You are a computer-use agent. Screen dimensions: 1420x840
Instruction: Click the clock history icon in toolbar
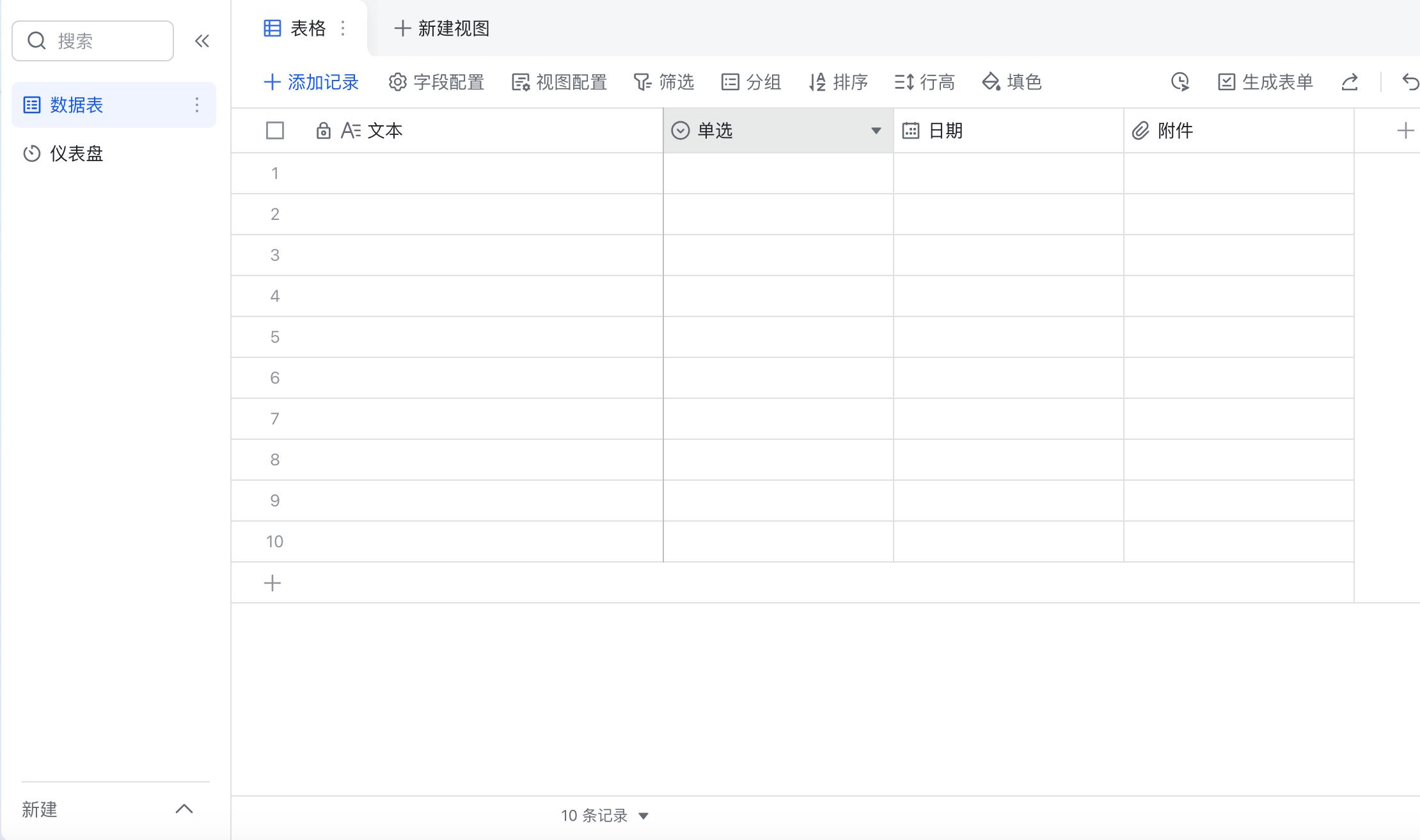[x=1180, y=82]
